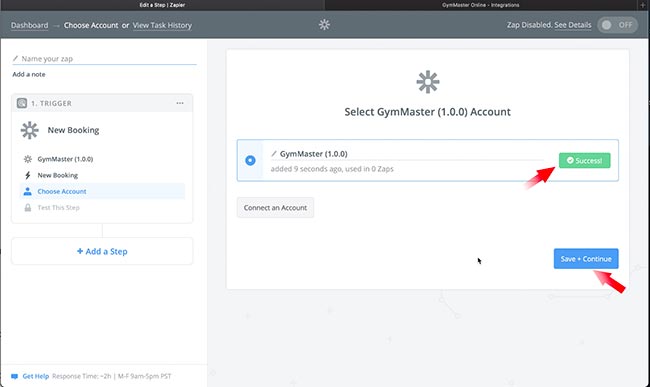Click the pencil icon next to GymMaster account name

pos(274,154)
